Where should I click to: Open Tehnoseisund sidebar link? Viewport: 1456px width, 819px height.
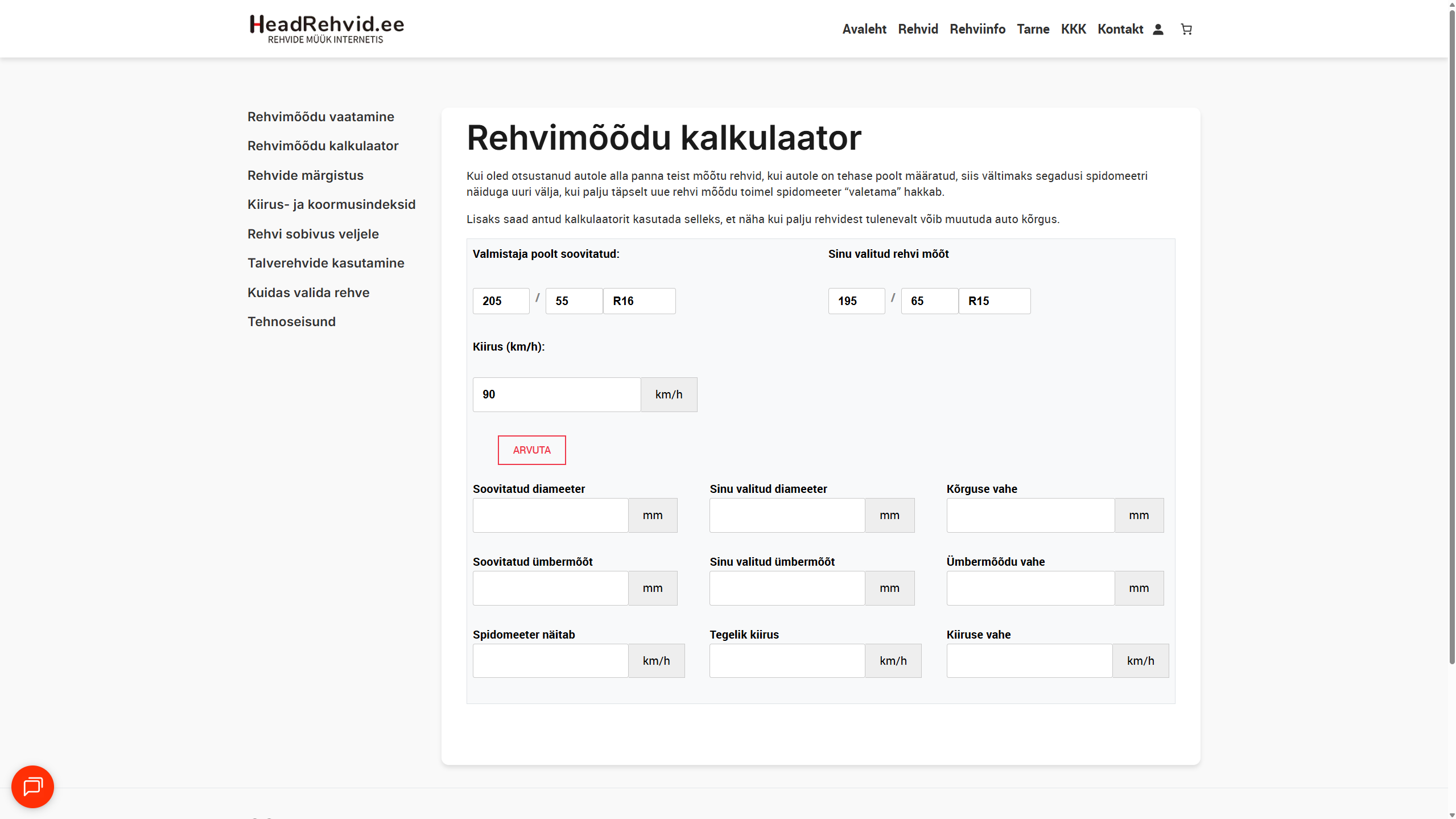click(x=291, y=322)
